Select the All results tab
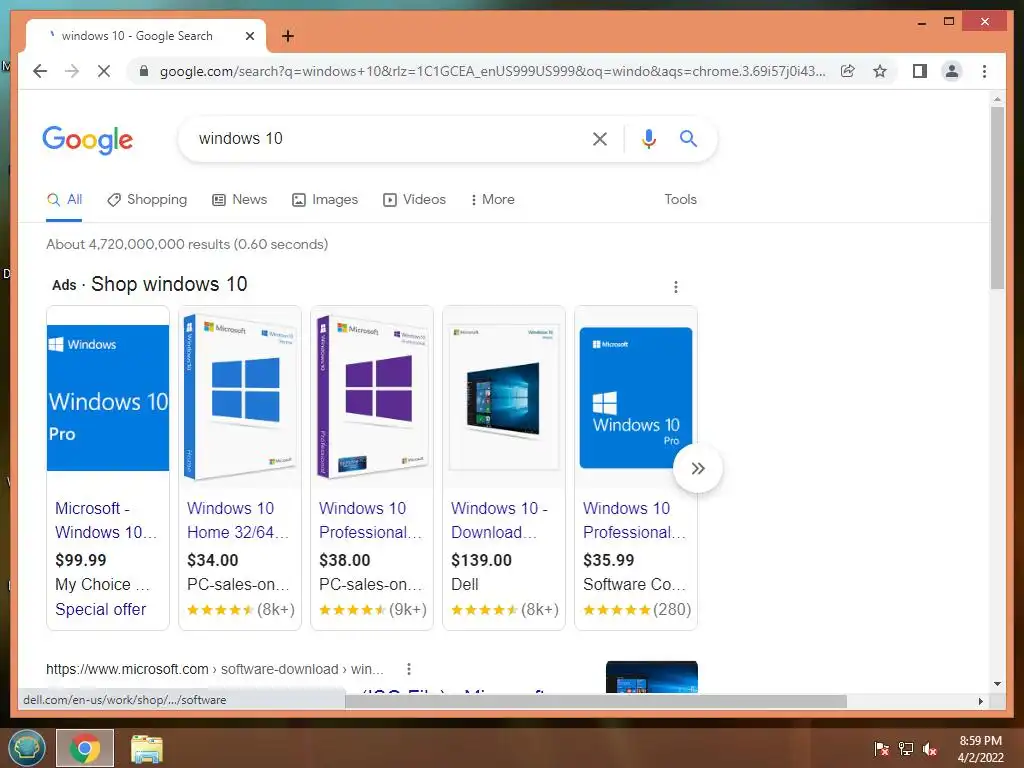The image size is (1024, 768). (x=64, y=200)
